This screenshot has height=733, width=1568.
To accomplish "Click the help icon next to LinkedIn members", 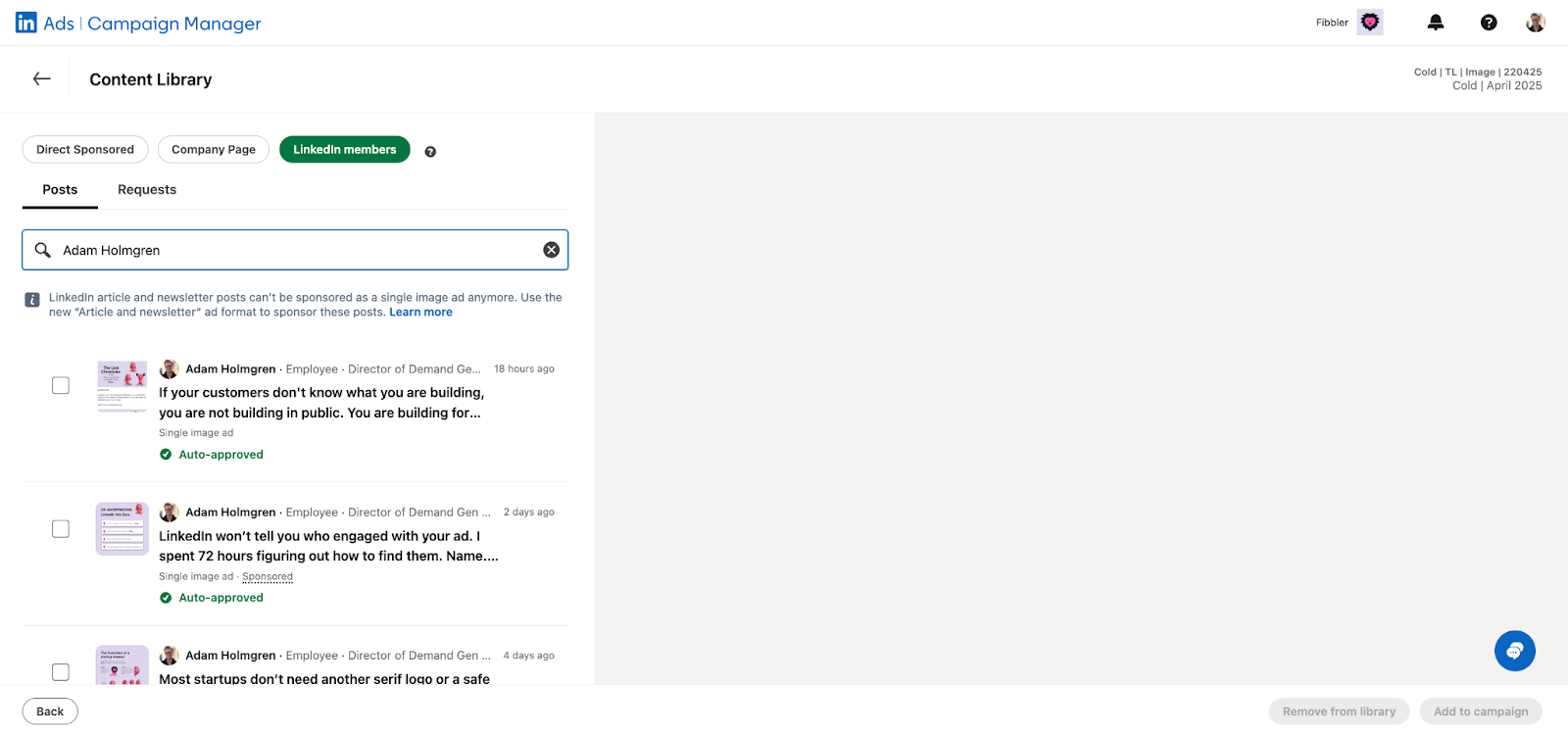I will coord(430,152).
